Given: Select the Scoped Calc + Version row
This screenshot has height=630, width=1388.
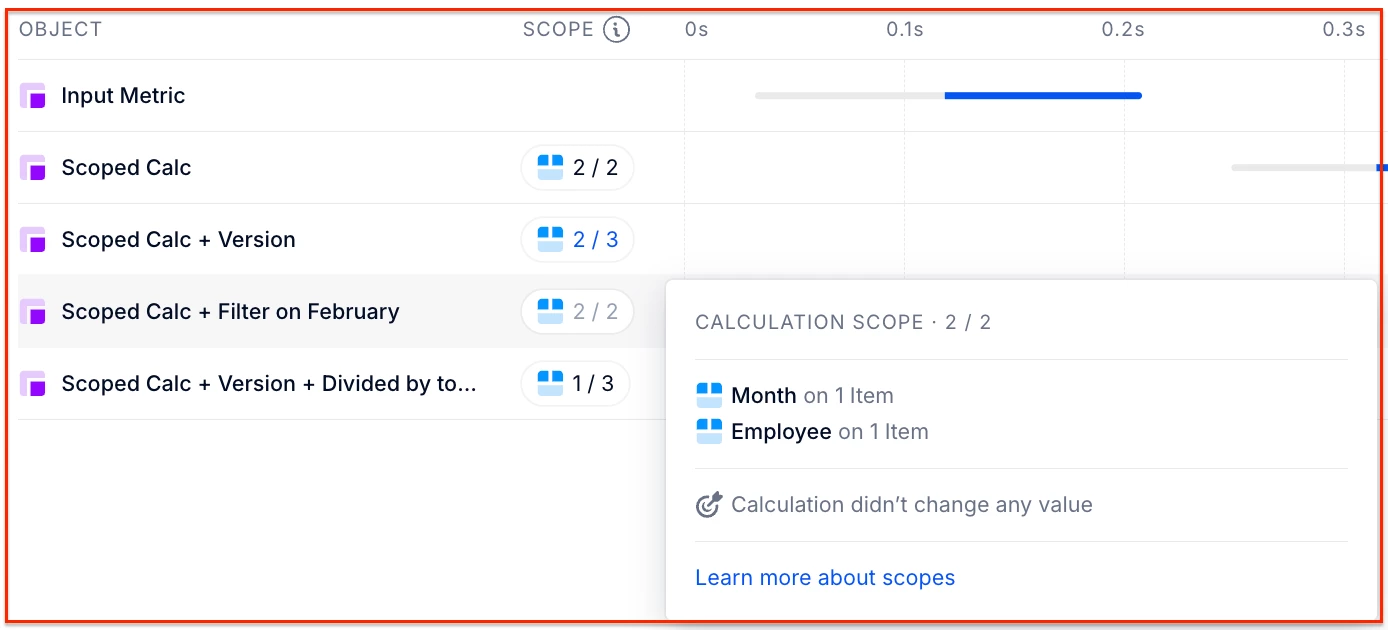Looking at the screenshot, I should (x=178, y=240).
